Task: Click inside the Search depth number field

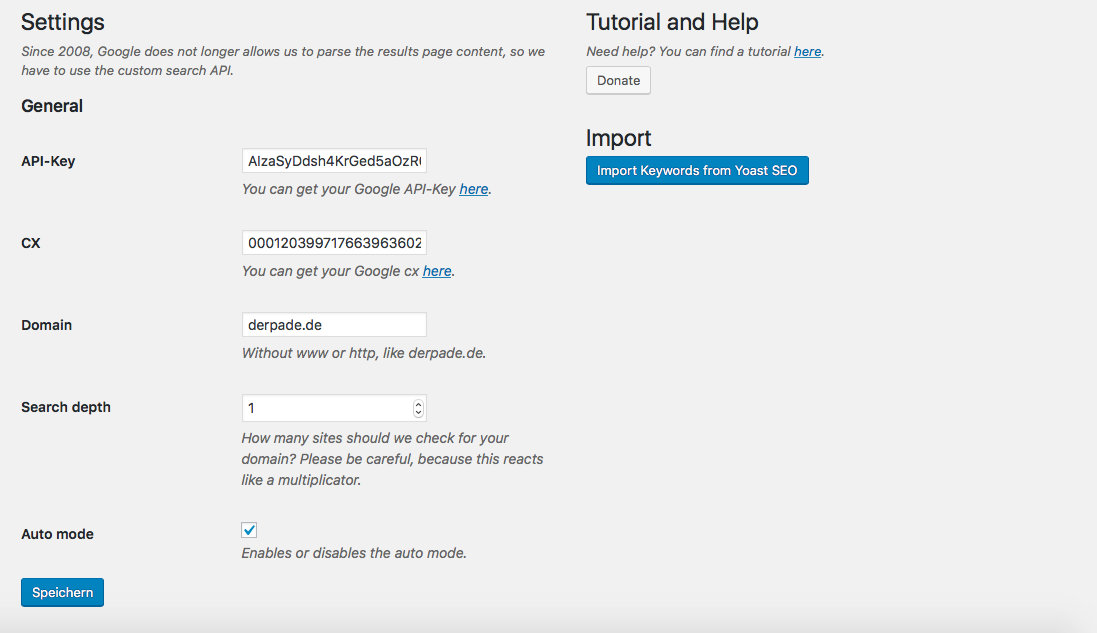Action: coord(327,408)
